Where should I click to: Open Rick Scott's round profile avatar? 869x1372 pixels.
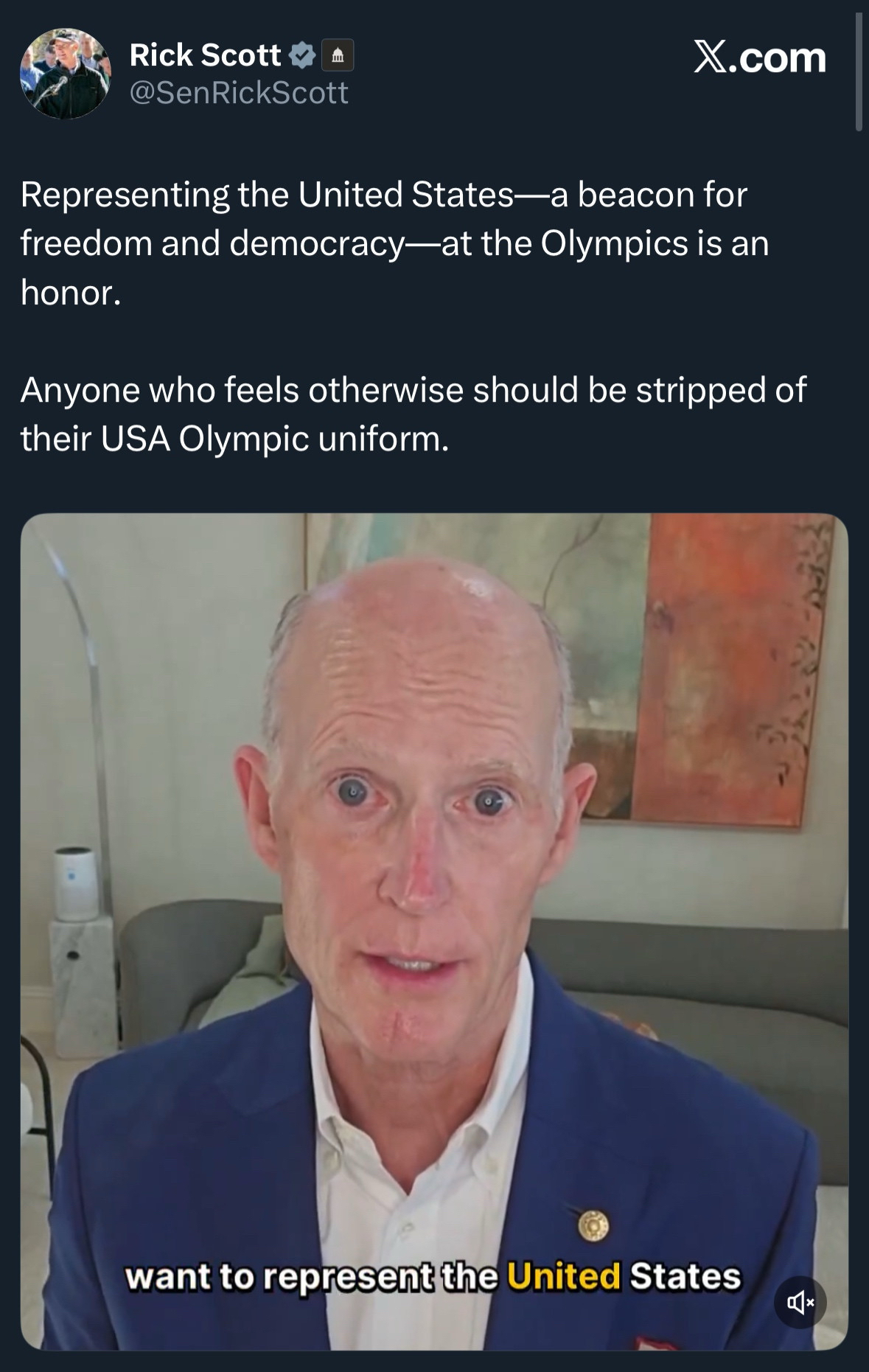coord(66,73)
